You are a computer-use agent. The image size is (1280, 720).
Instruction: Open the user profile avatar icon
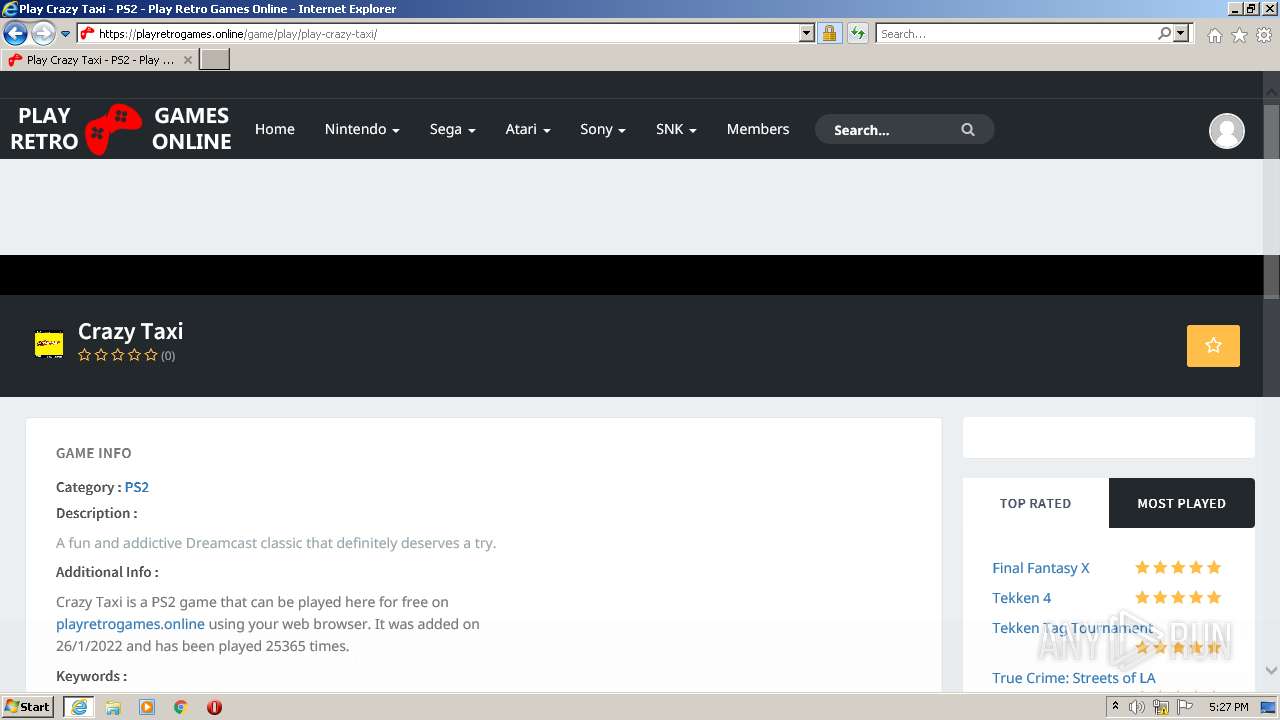(x=1227, y=130)
